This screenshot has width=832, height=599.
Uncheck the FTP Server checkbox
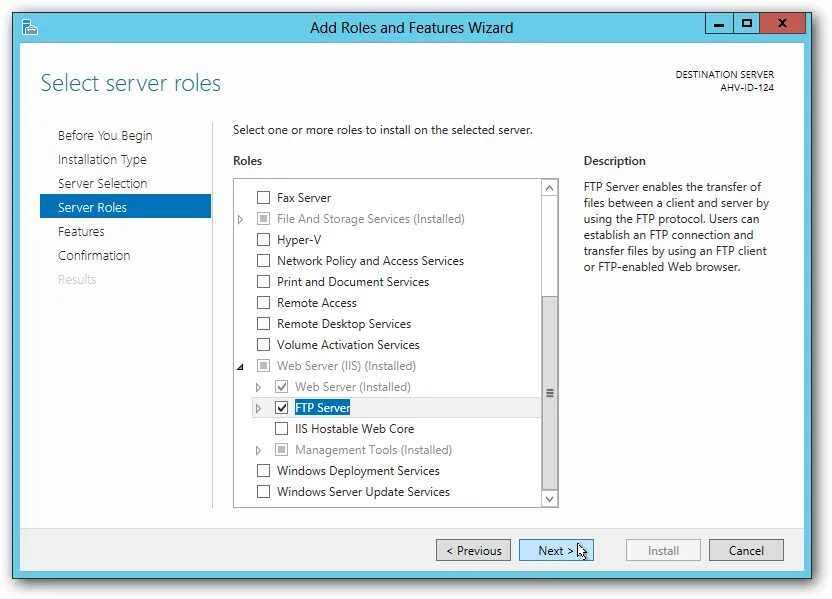coord(281,407)
